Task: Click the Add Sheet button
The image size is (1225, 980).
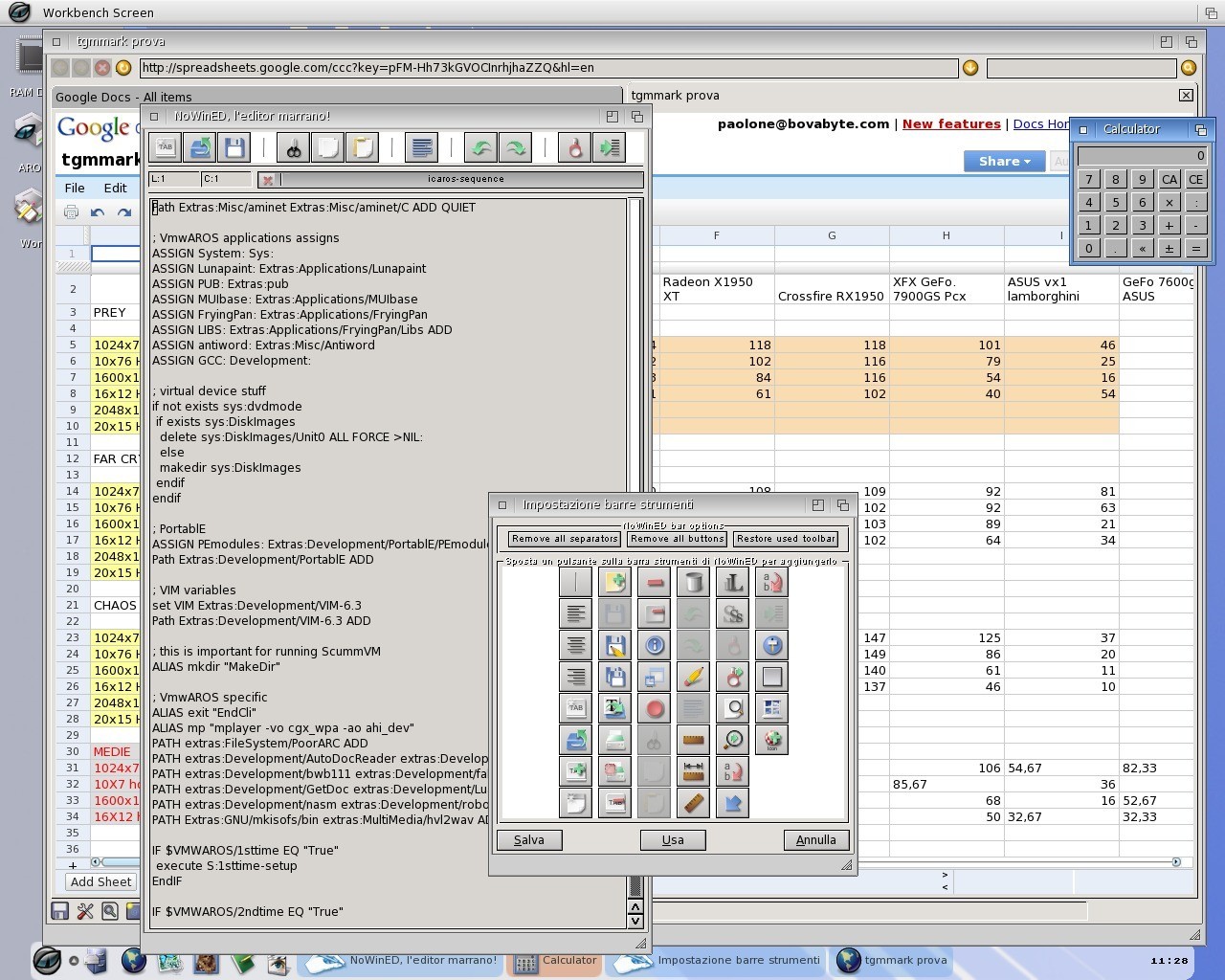Action: (101, 882)
